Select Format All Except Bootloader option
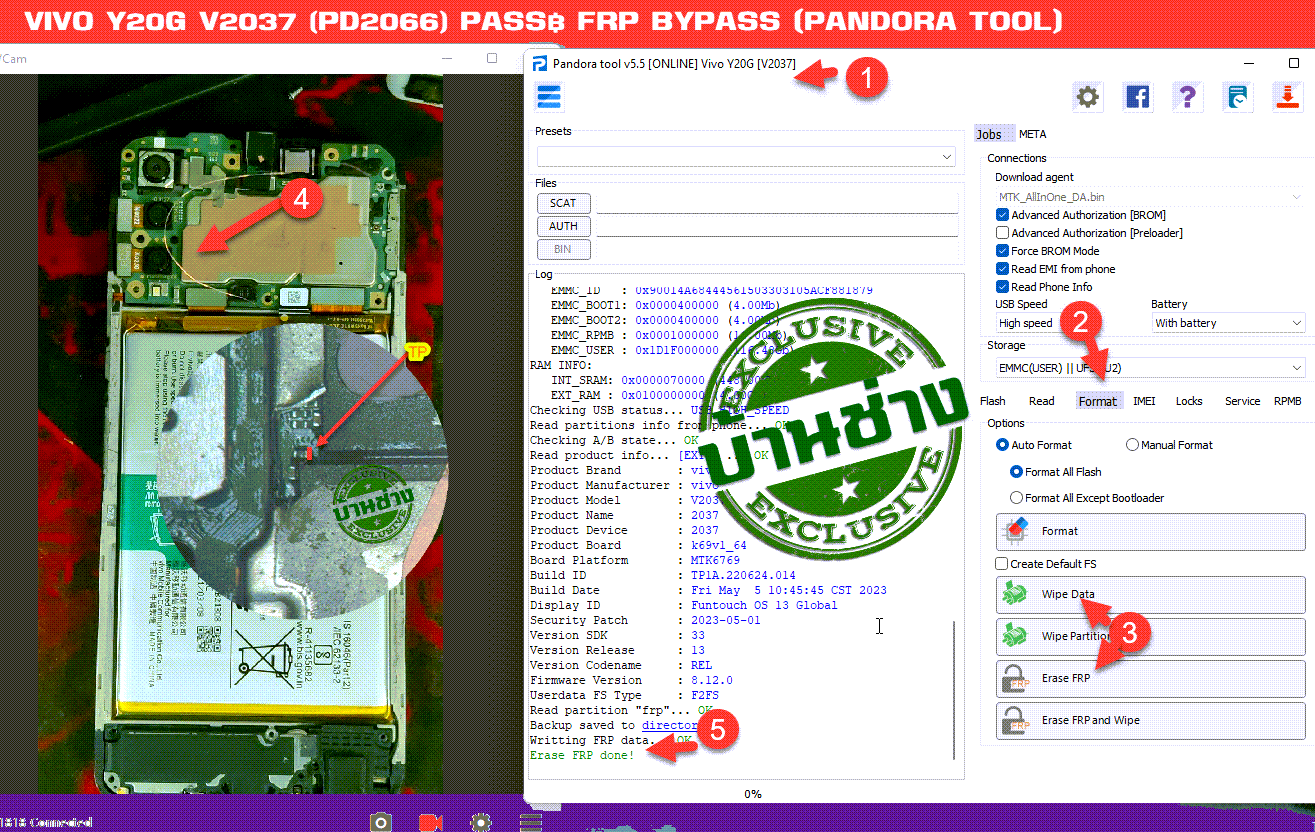Viewport: 1315px width, 832px height. click(1017, 498)
